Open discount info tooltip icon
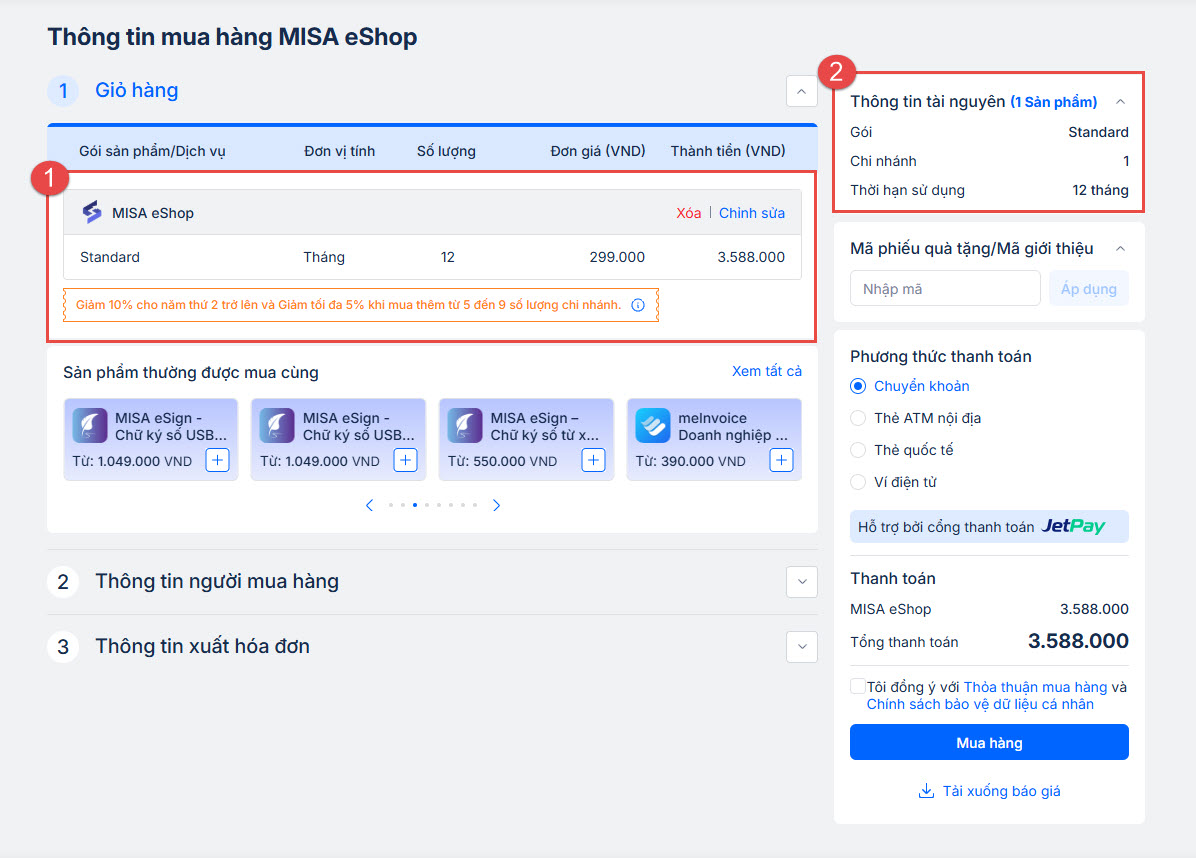This screenshot has width=1196, height=858. [x=638, y=305]
